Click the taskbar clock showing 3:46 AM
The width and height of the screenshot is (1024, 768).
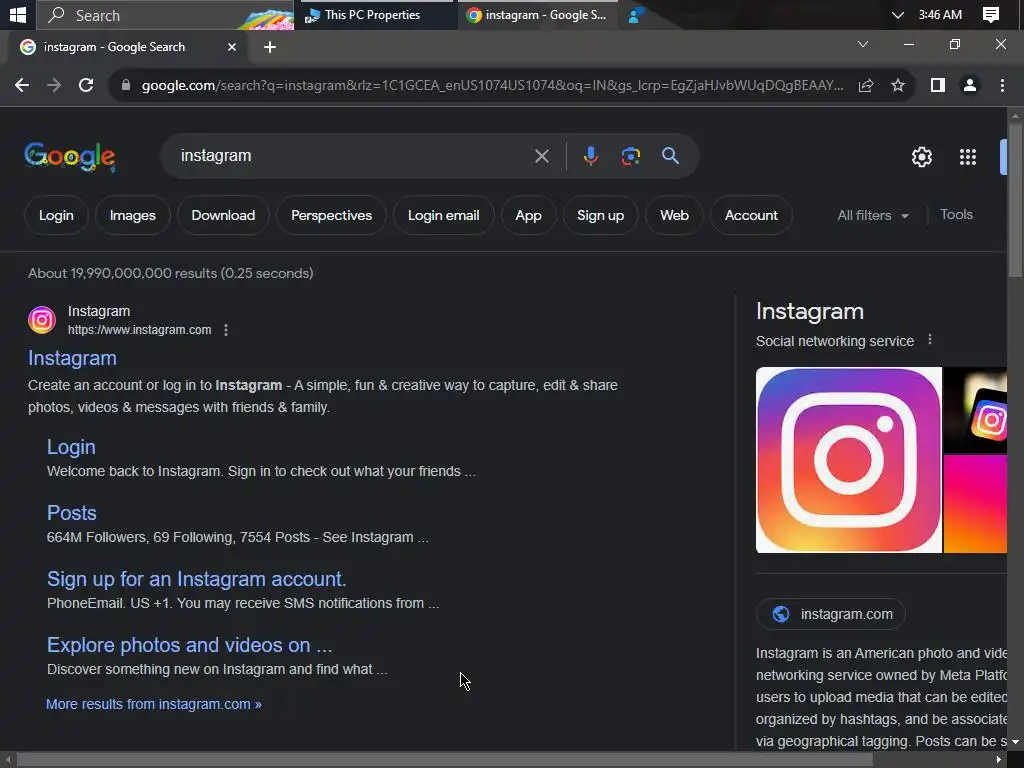coord(940,15)
